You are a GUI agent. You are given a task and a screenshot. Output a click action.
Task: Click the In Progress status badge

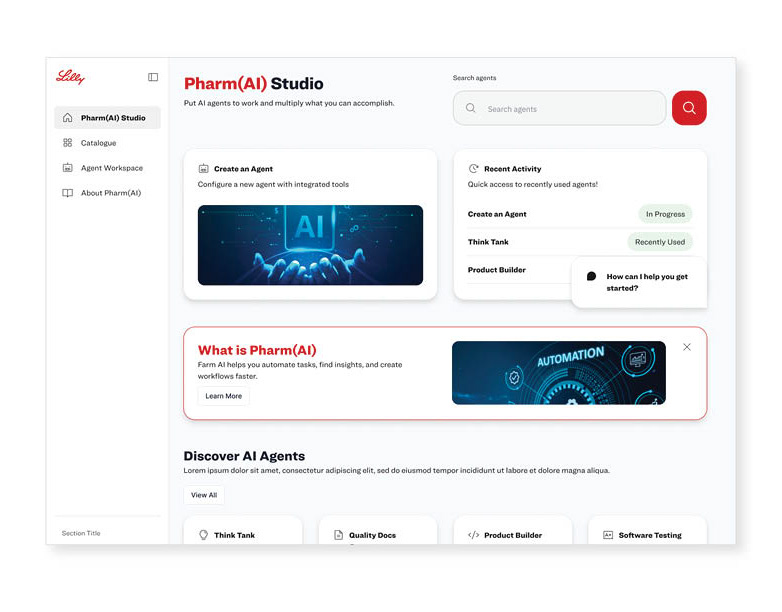(x=665, y=214)
